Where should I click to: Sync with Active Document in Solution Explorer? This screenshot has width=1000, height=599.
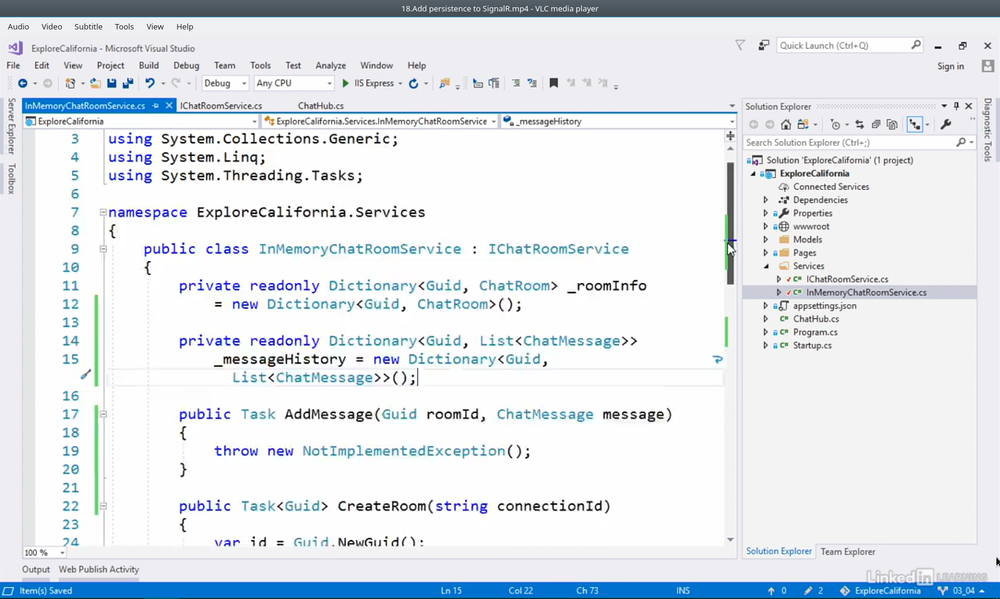tap(860, 124)
